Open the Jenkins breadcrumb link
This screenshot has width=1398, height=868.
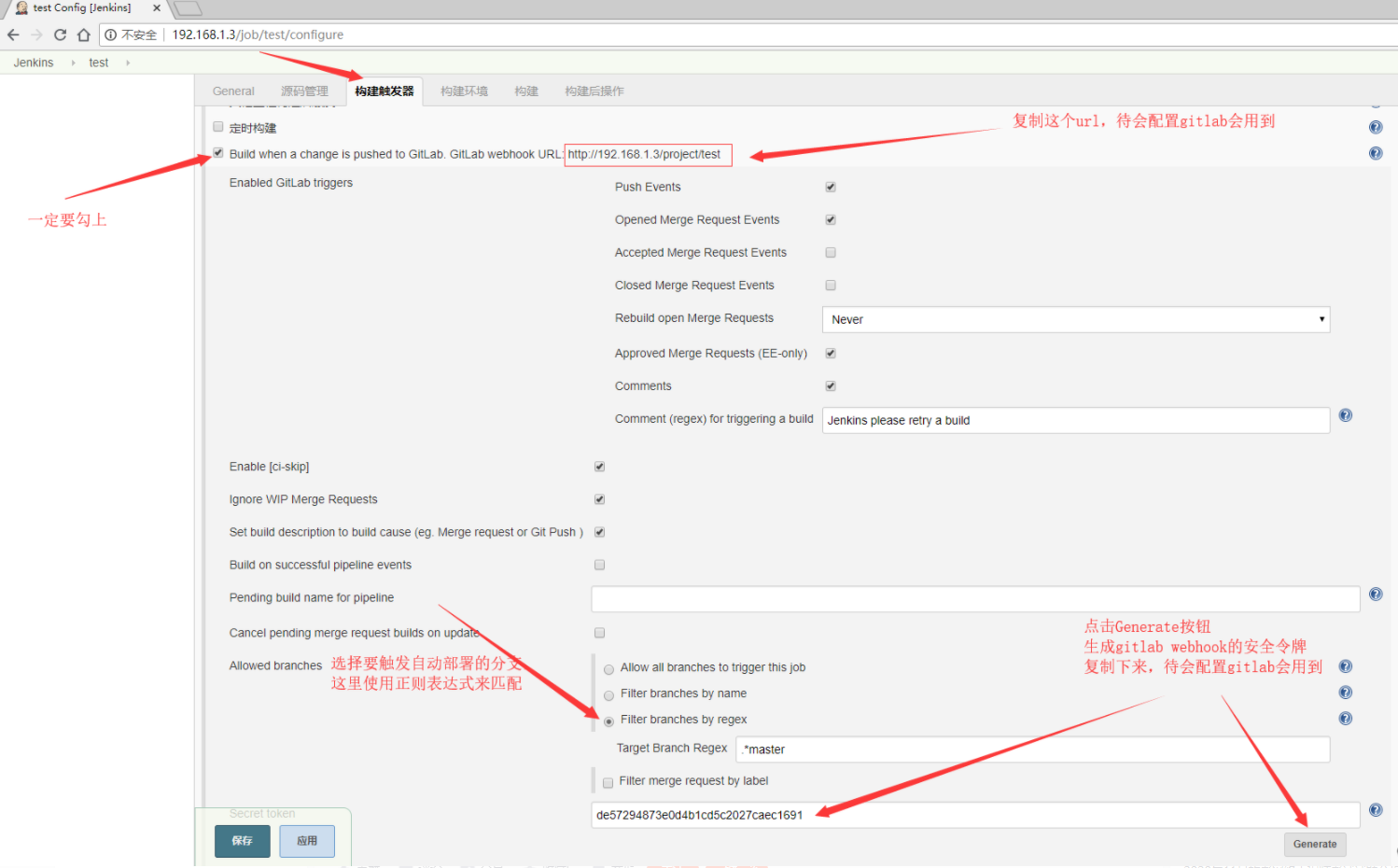pos(34,63)
